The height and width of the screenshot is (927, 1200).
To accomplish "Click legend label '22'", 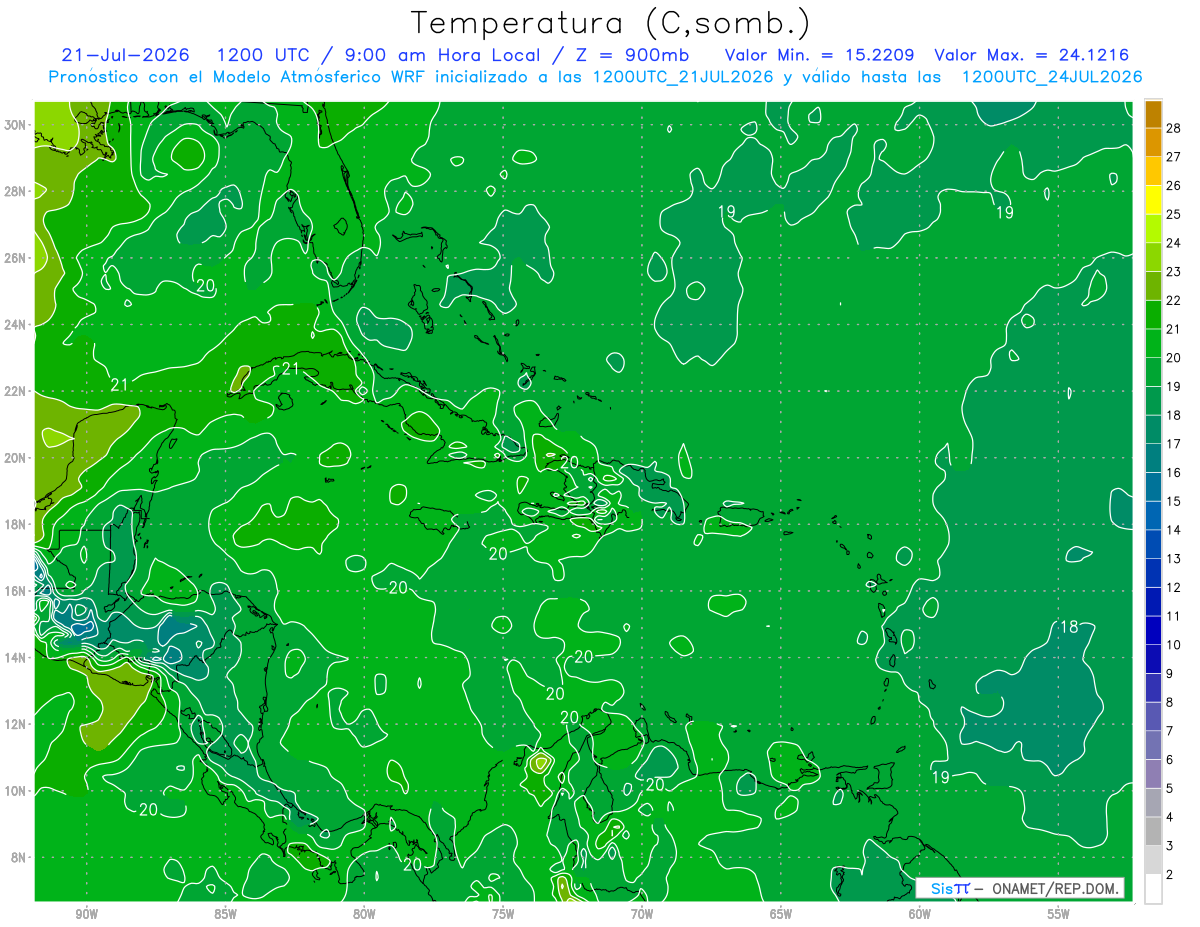I will 1174,300.
